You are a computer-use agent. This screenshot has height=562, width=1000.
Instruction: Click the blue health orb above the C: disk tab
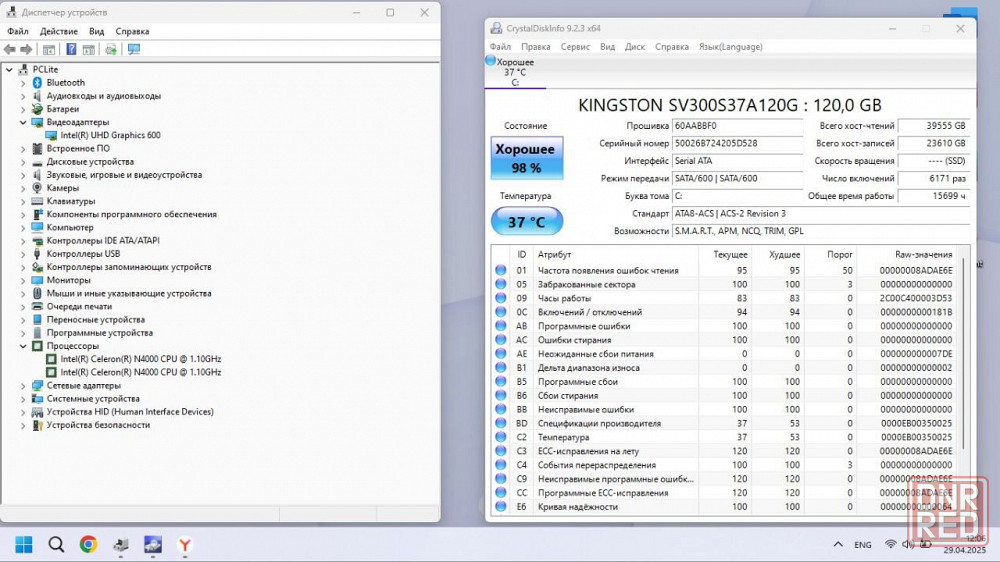click(490, 60)
